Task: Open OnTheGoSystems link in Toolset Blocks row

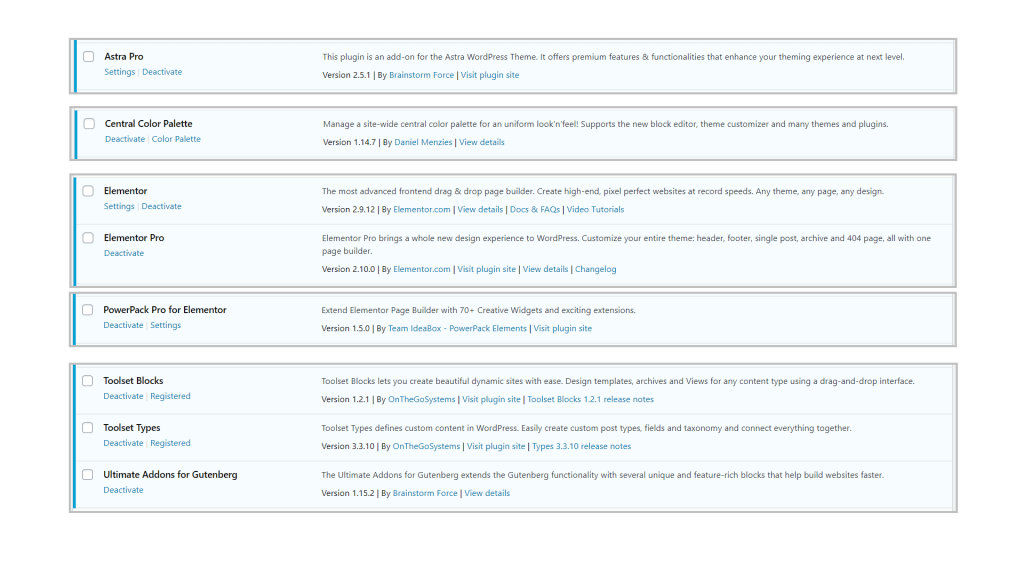Action: point(422,400)
